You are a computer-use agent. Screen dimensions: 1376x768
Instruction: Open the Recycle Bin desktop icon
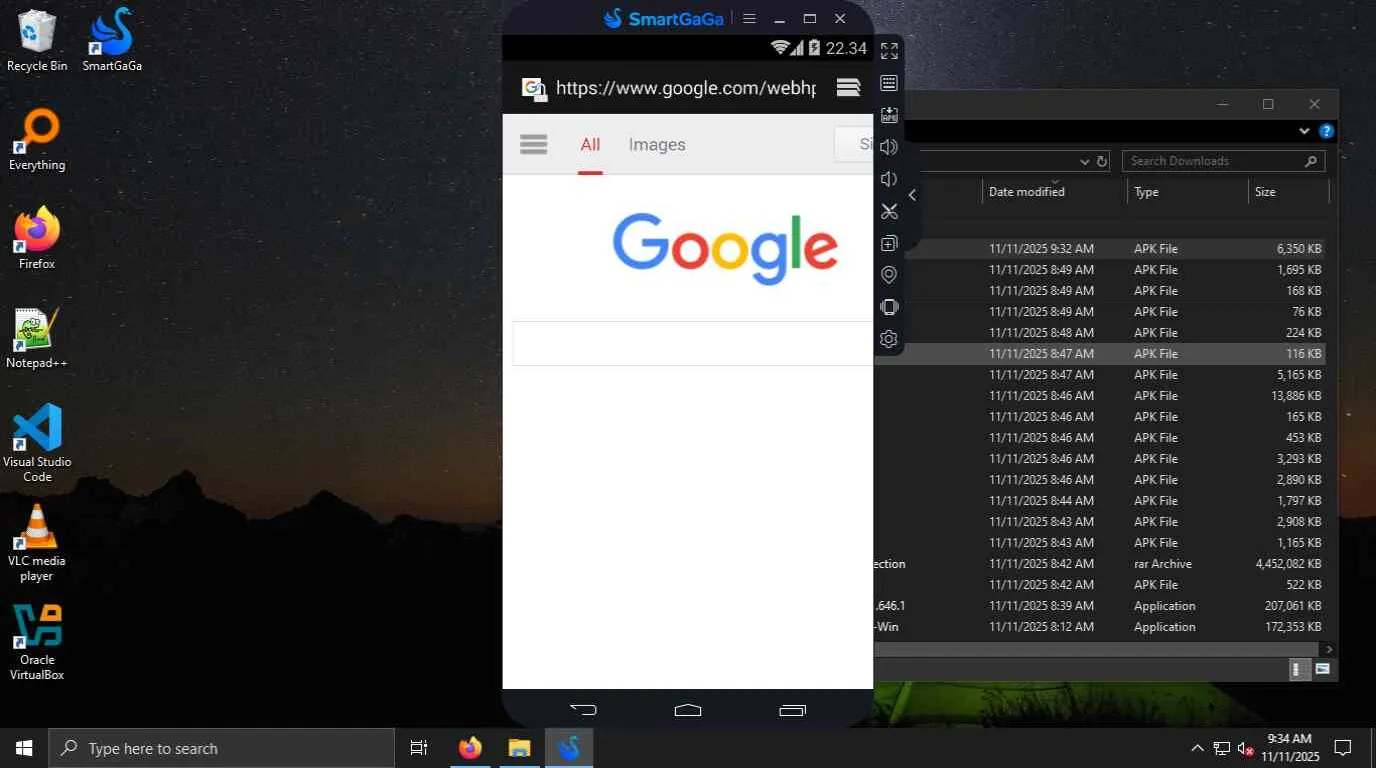coord(37,41)
